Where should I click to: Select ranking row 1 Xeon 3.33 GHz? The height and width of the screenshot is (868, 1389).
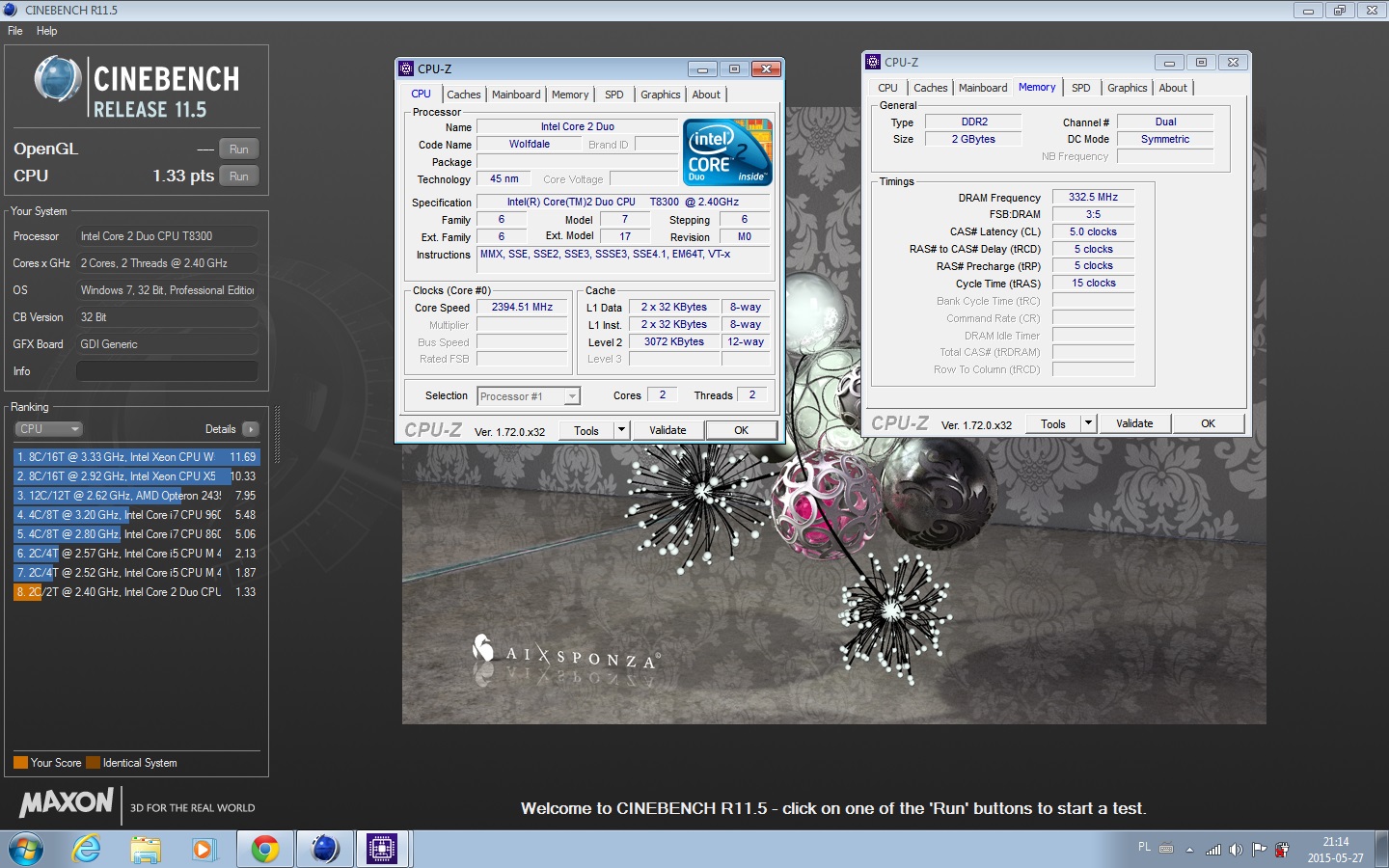137,457
